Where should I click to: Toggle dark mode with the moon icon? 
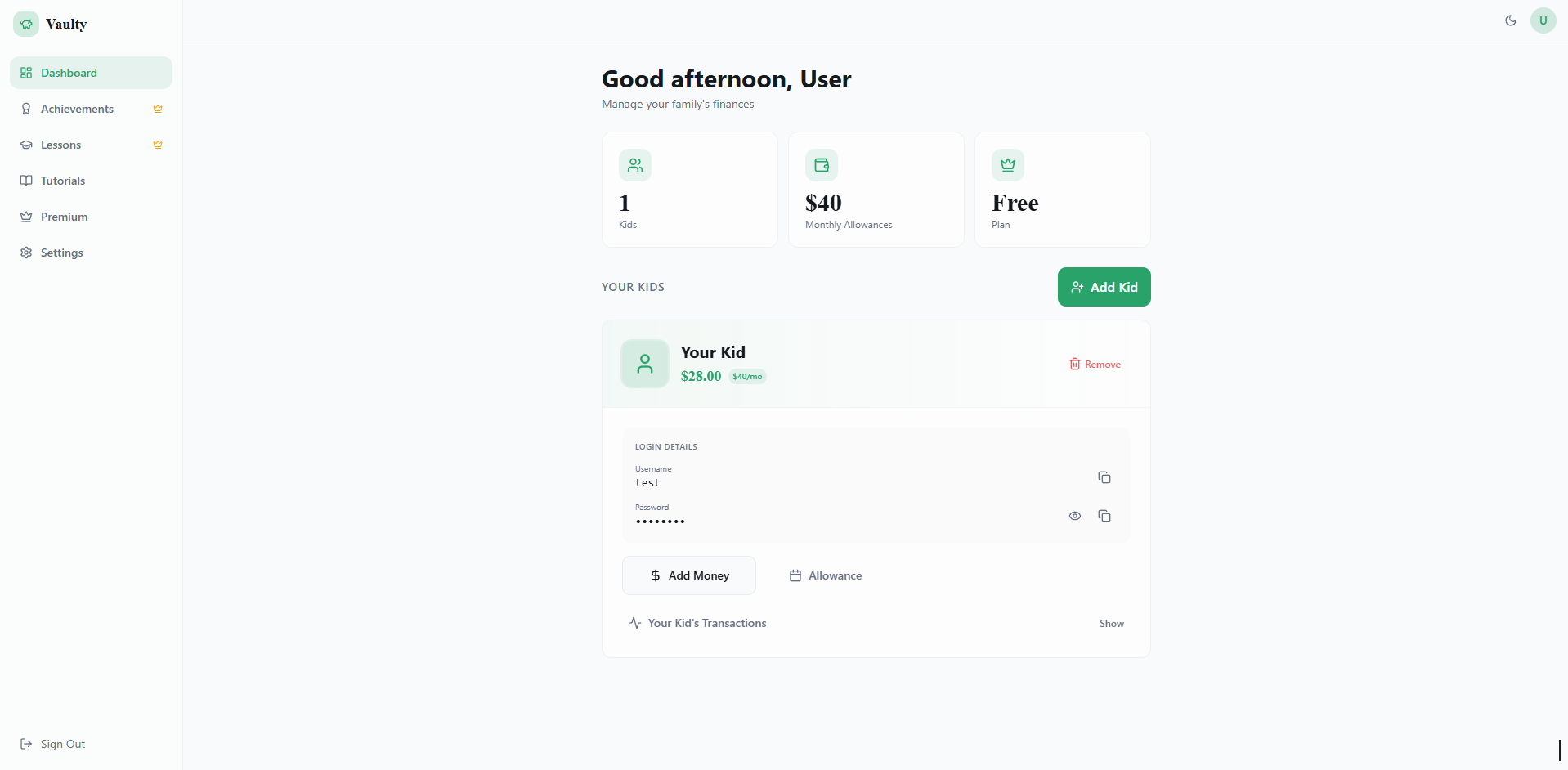[1510, 20]
